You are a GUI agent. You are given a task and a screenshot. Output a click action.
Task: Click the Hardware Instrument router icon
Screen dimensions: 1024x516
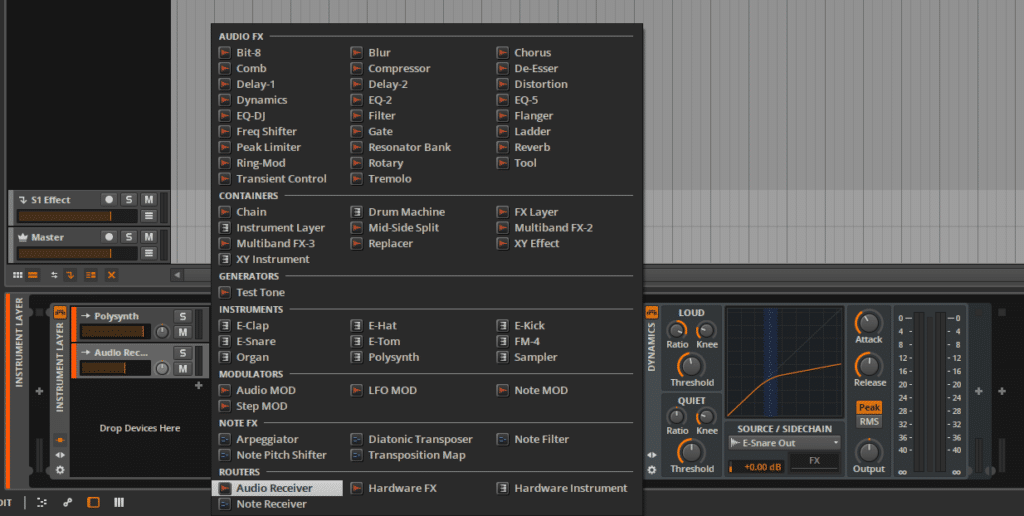[502, 488]
